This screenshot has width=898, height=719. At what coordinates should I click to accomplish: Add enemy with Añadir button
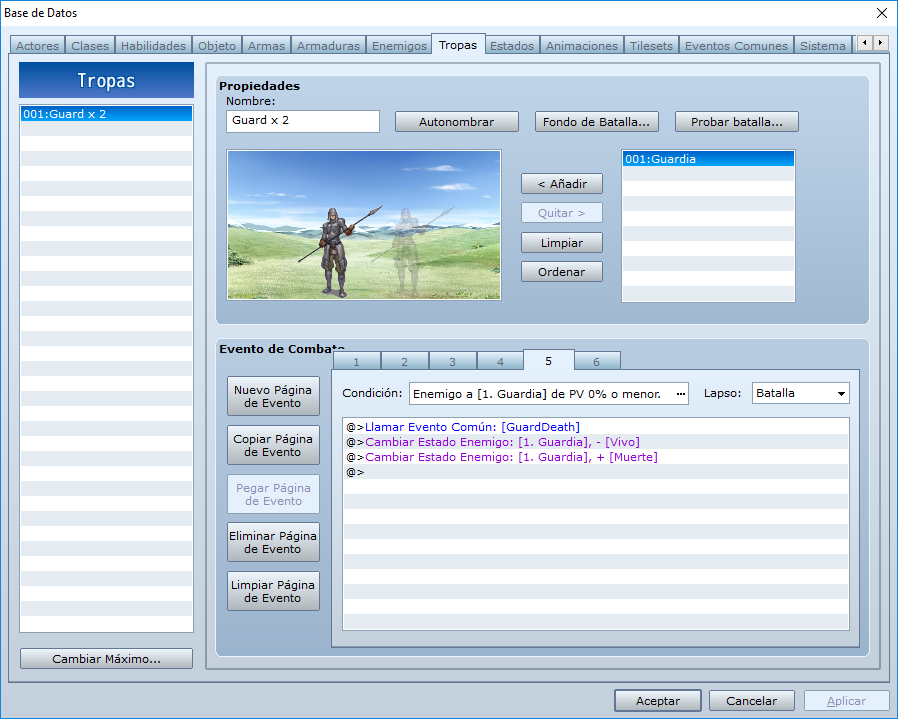562,184
